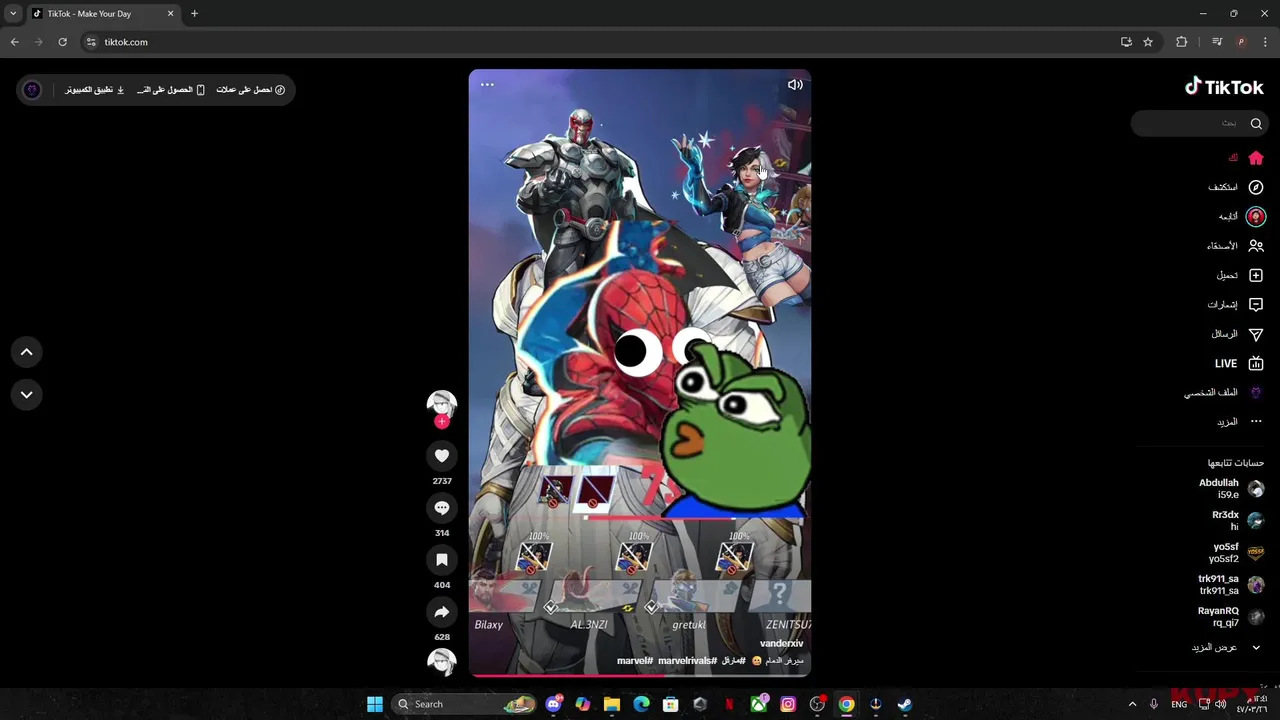Click the tiktok.com address bar
This screenshot has width=1280, height=720.
click(600, 42)
